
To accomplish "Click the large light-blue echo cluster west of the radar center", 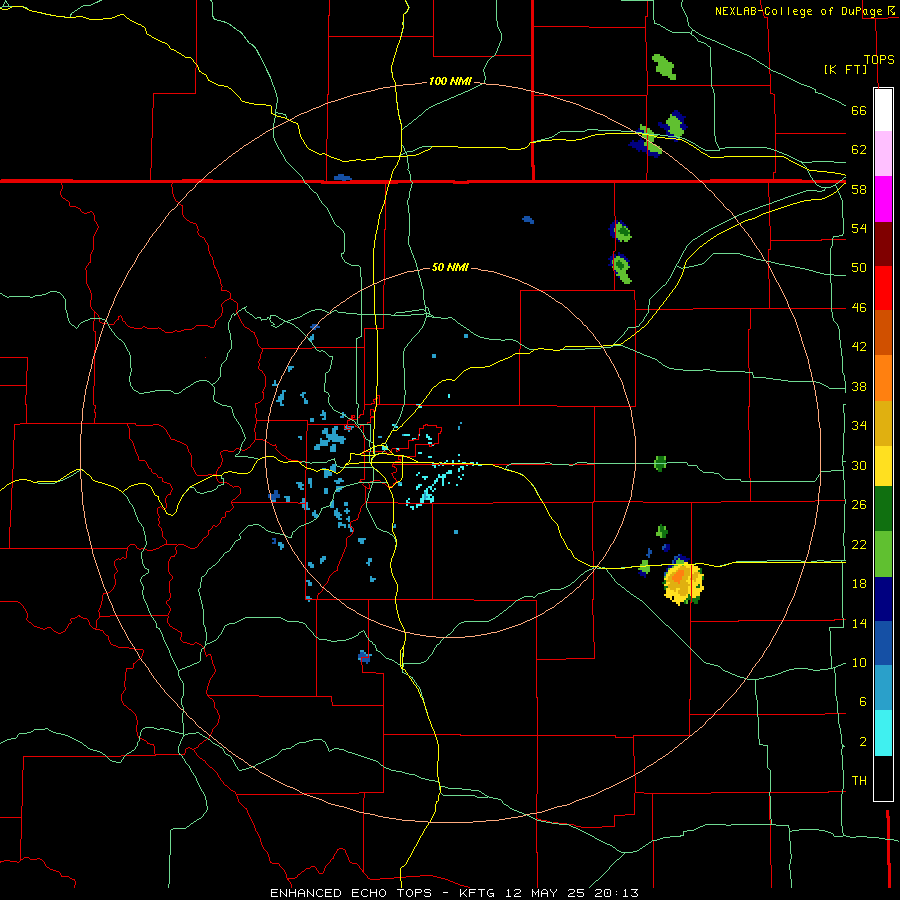I will [x=330, y=439].
